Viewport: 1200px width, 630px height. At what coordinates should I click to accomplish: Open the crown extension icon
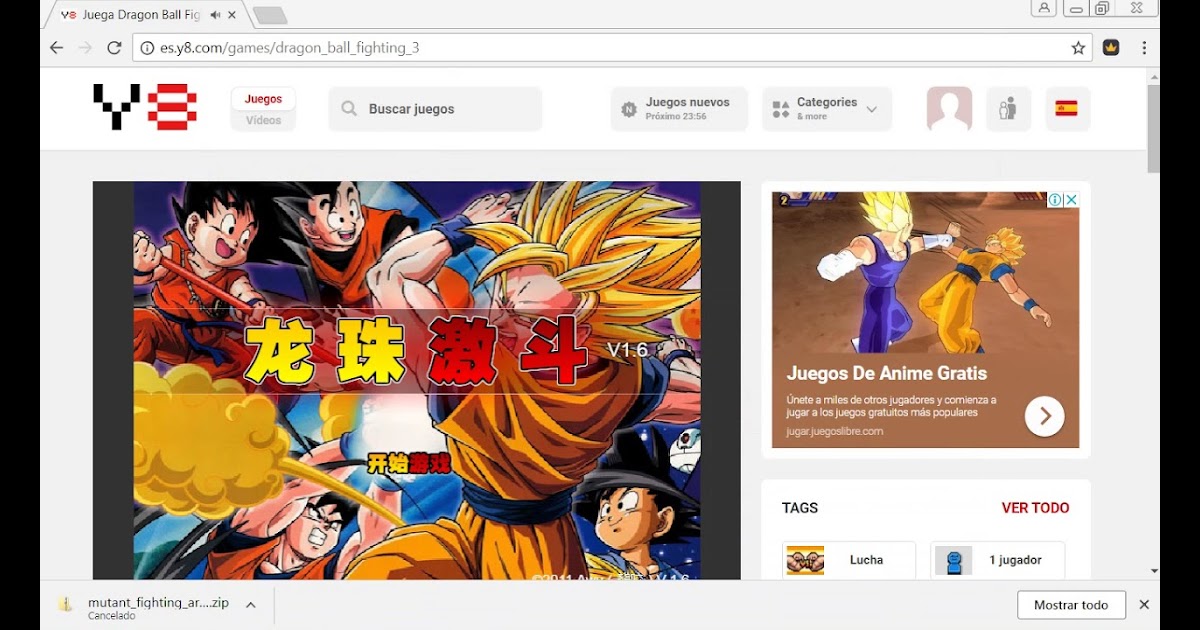pos(1111,48)
